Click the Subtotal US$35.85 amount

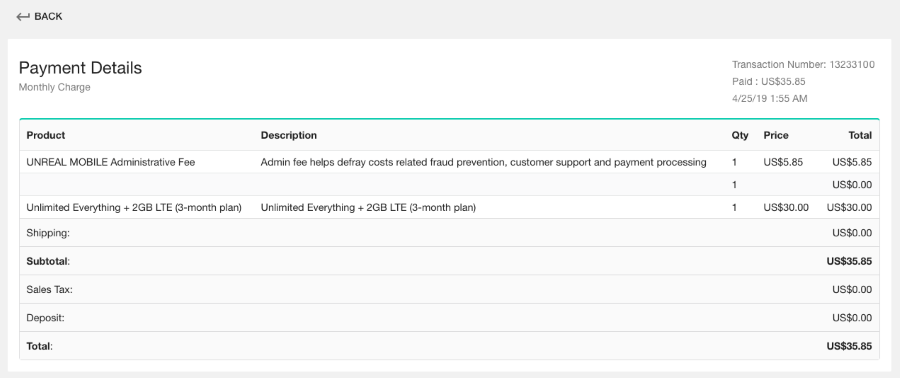click(x=849, y=262)
